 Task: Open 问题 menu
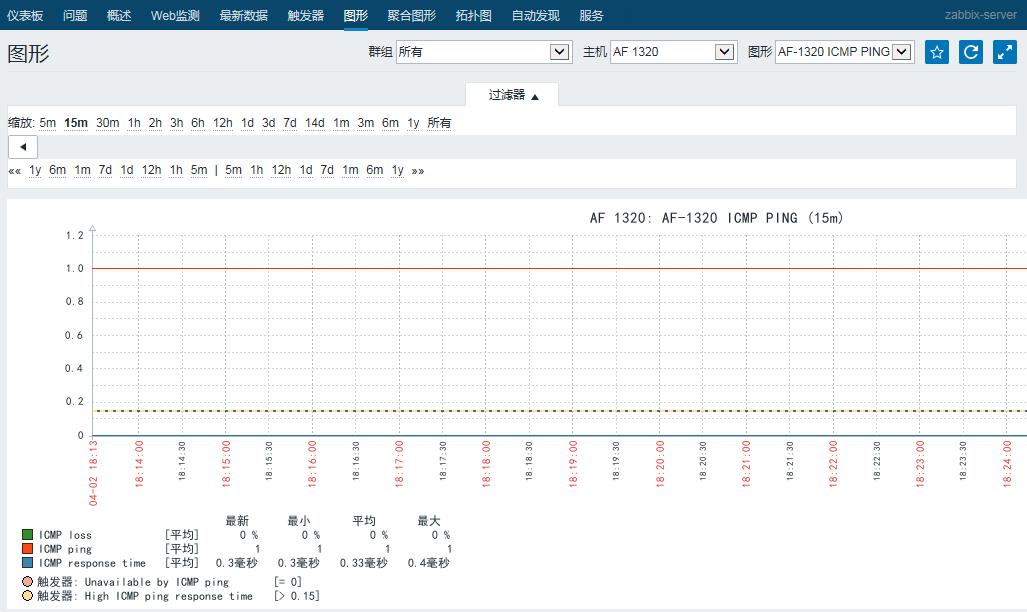(75, 16)
